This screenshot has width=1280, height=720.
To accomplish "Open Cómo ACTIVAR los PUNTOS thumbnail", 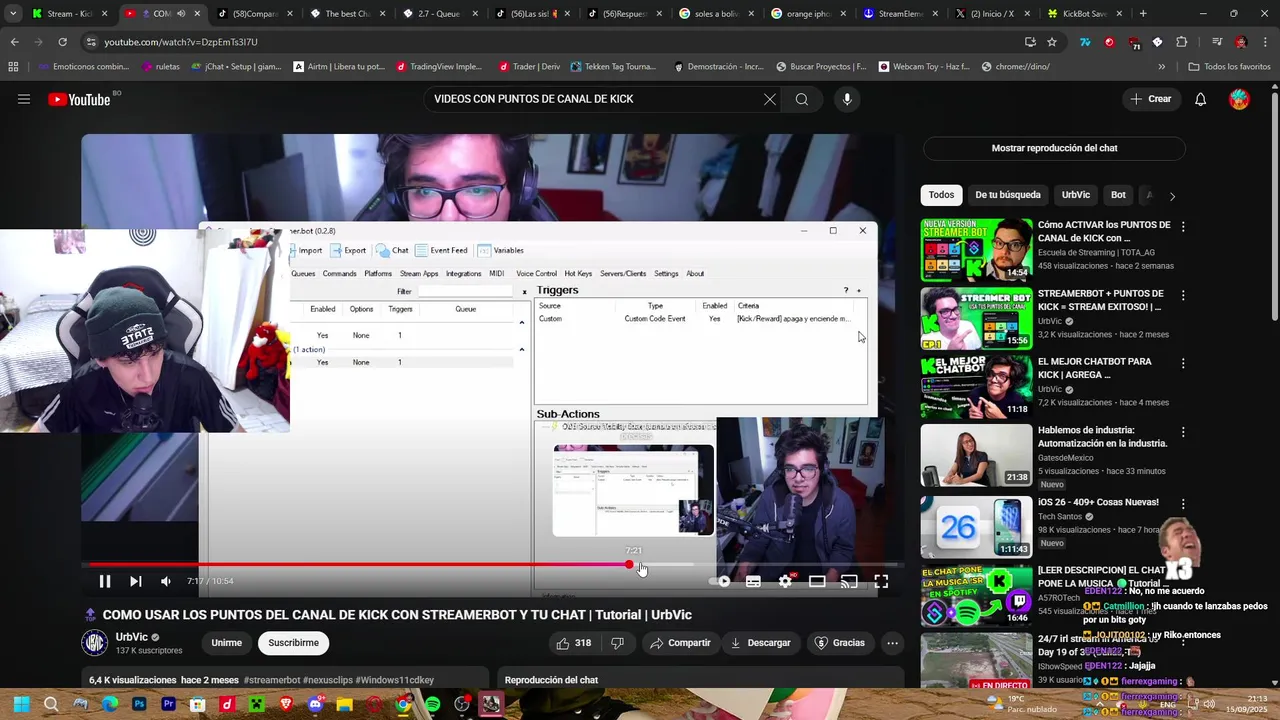I will (x=976, y=250).
